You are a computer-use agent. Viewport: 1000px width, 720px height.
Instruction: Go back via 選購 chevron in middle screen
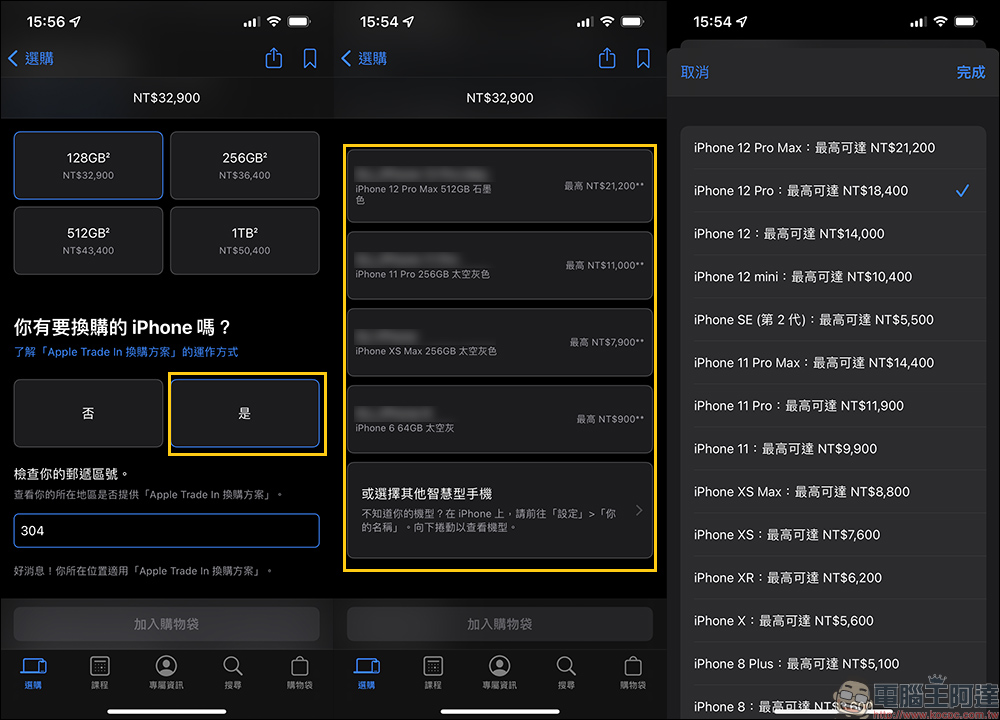[x=364, y=59]
